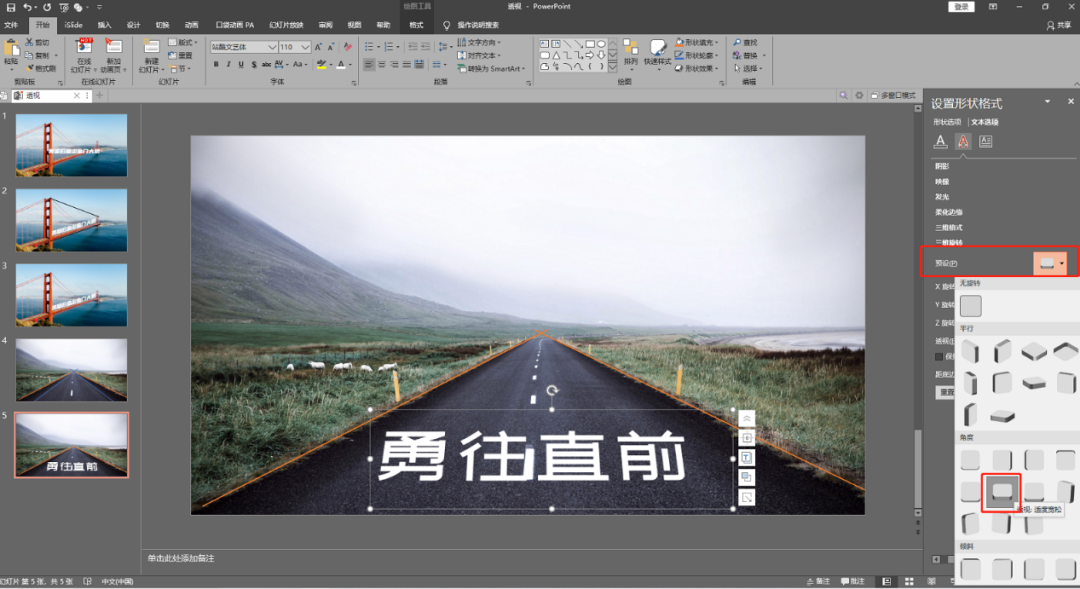Apply underline to selected text
The height and width of the screenshot is (589, 1080).
pos(241,64)
